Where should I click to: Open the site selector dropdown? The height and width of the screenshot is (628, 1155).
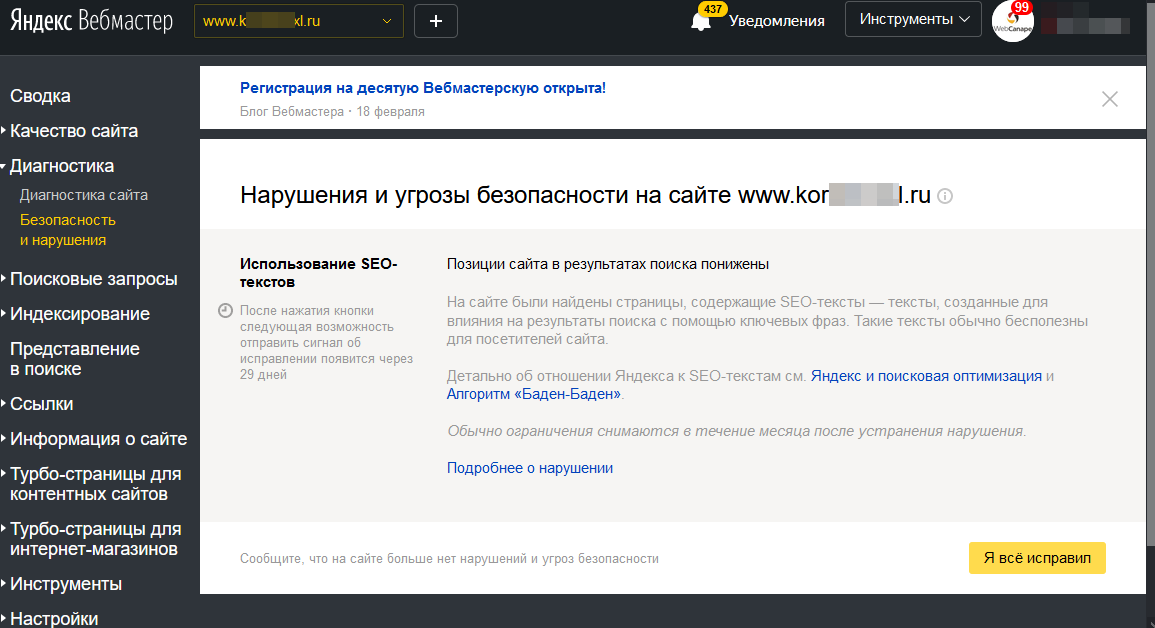[298, 21]
